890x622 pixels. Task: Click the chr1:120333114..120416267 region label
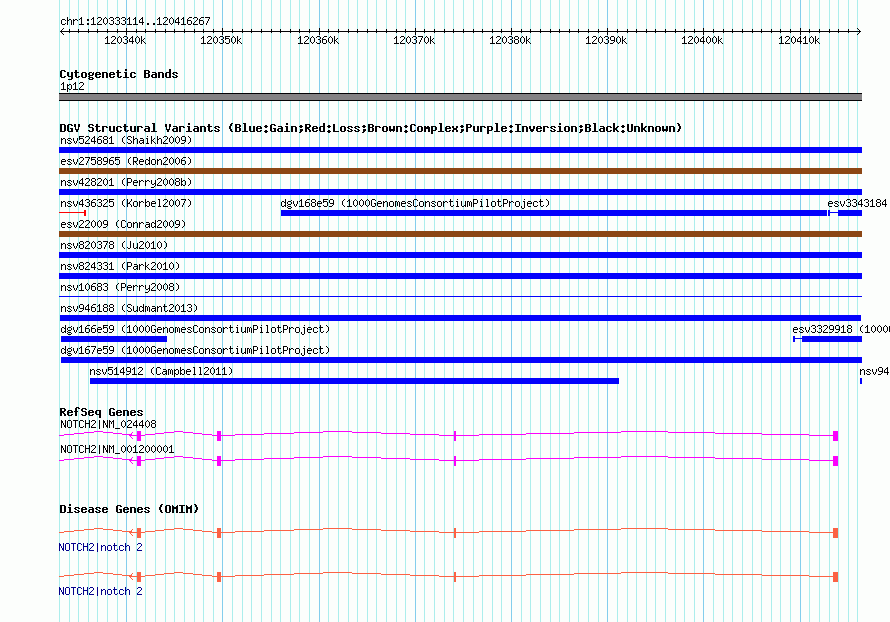135,21
